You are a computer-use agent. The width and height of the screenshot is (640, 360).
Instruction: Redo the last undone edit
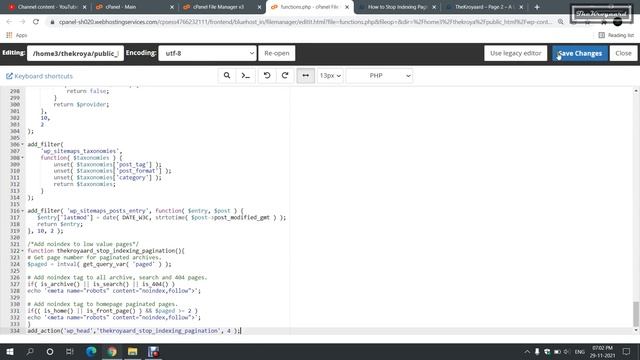pyautogui.click(x=285, y=76)
